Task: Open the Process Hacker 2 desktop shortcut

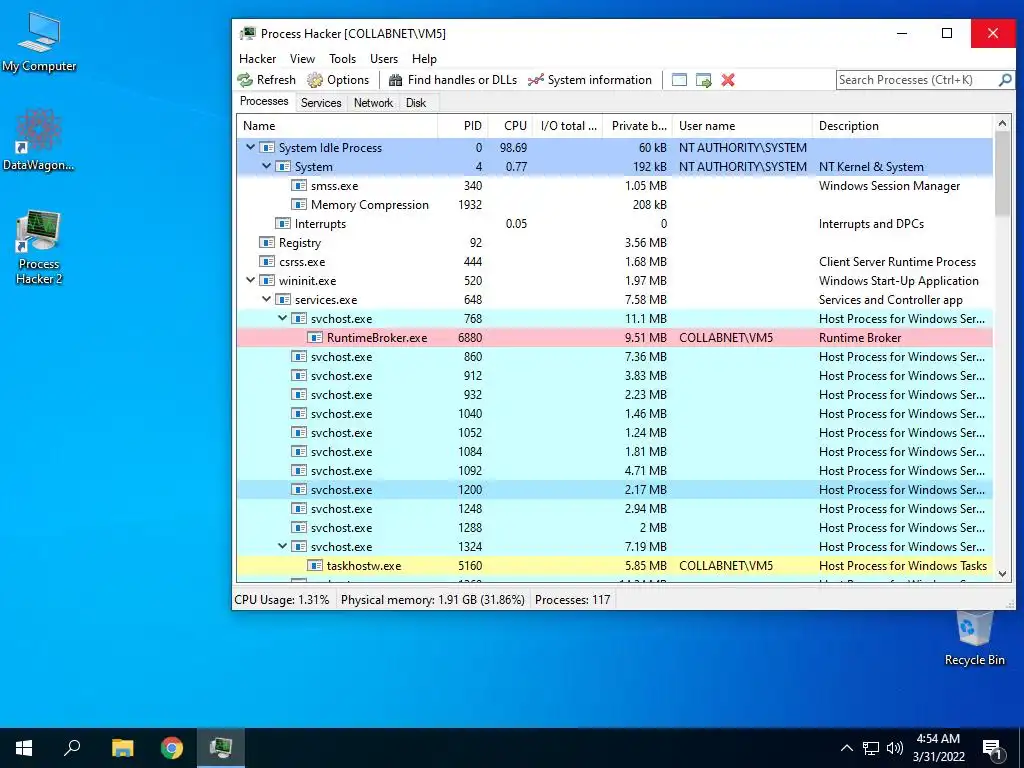Action: coord(39,247)
